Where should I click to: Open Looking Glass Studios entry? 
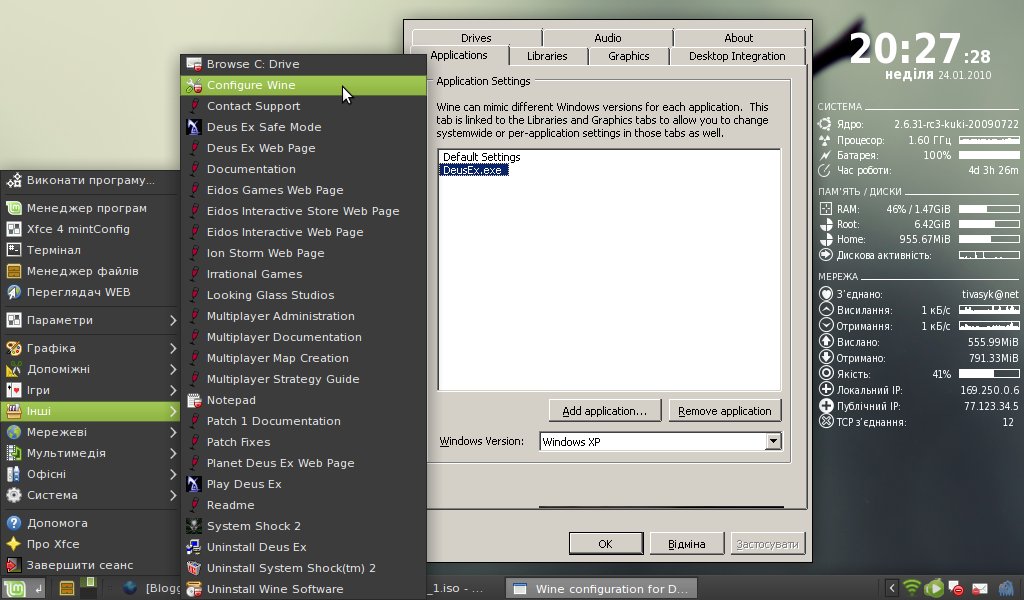tap(303, 295)
